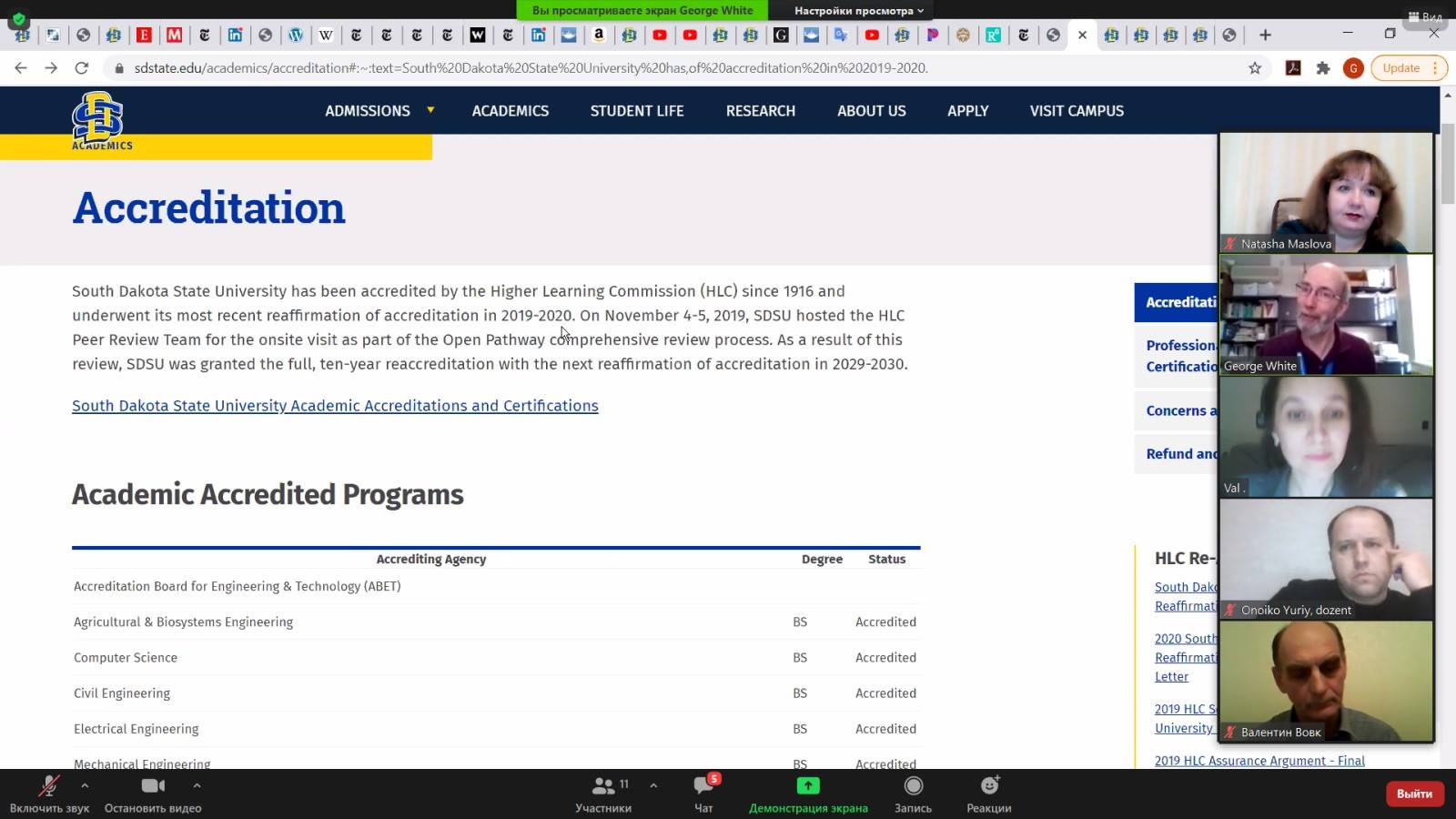Click the browser address bar URL
The image size is (1456, 819).
(x=531, y=68)
